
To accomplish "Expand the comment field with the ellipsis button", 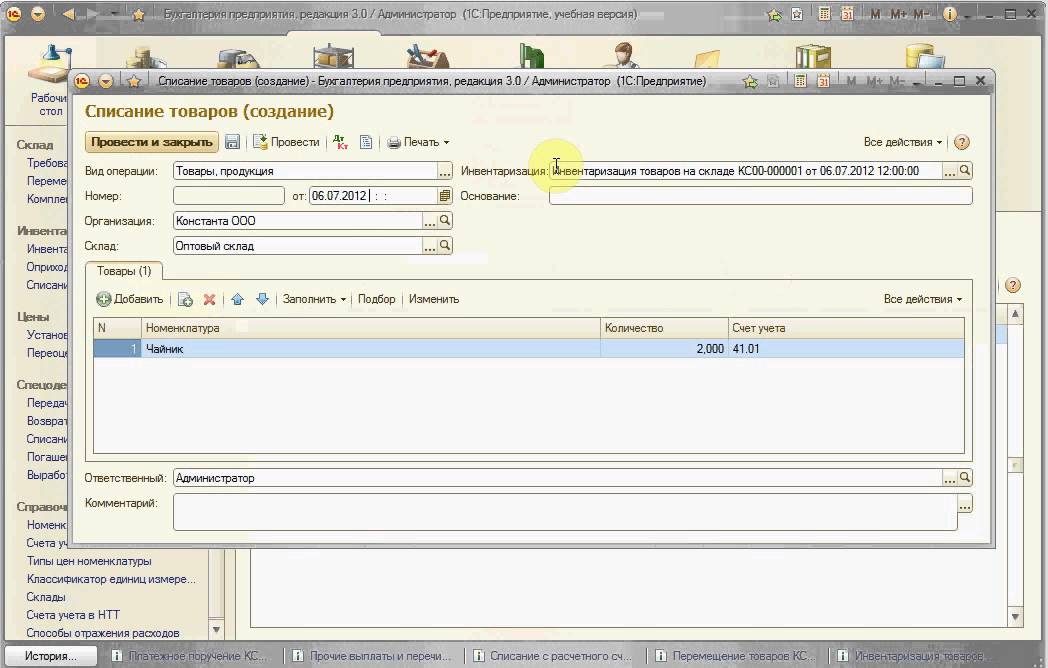I will [x=964, y=506].
